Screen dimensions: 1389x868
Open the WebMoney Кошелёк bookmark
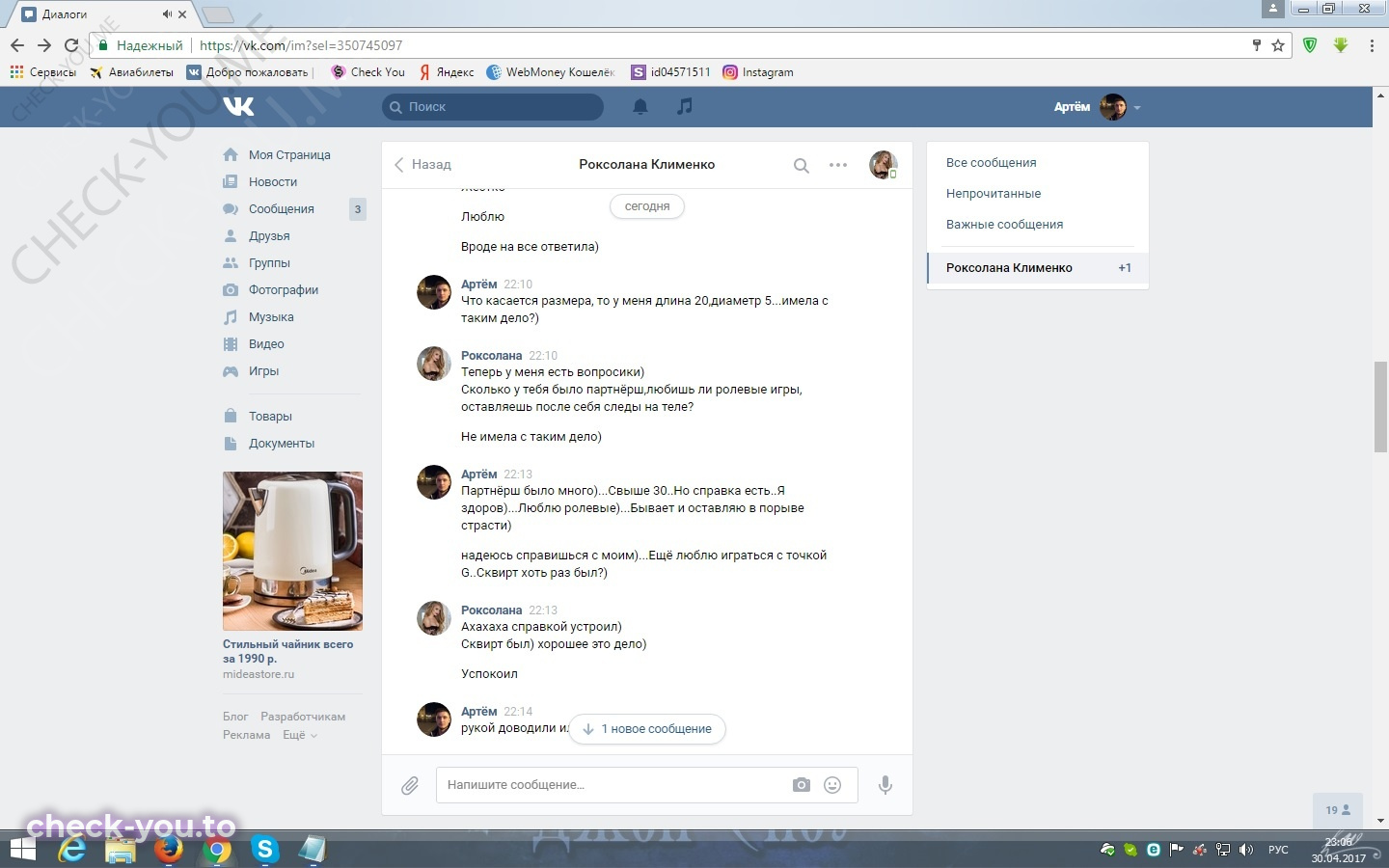551,72
